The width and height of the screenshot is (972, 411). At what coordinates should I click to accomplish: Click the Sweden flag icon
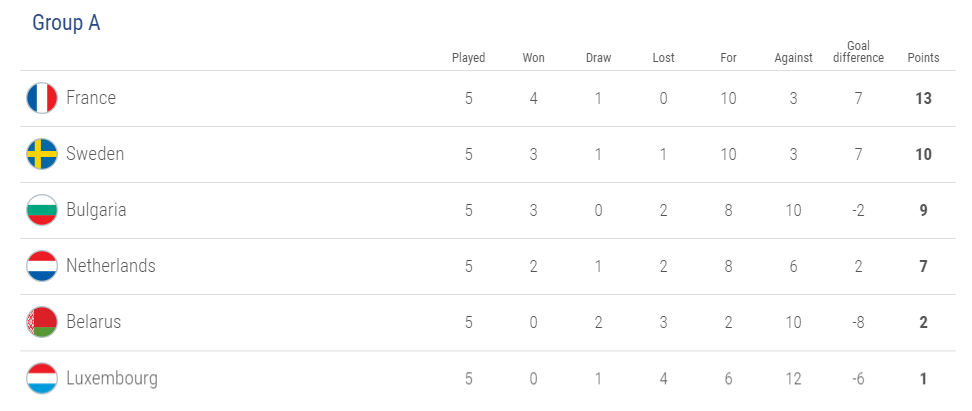point(42,154)
